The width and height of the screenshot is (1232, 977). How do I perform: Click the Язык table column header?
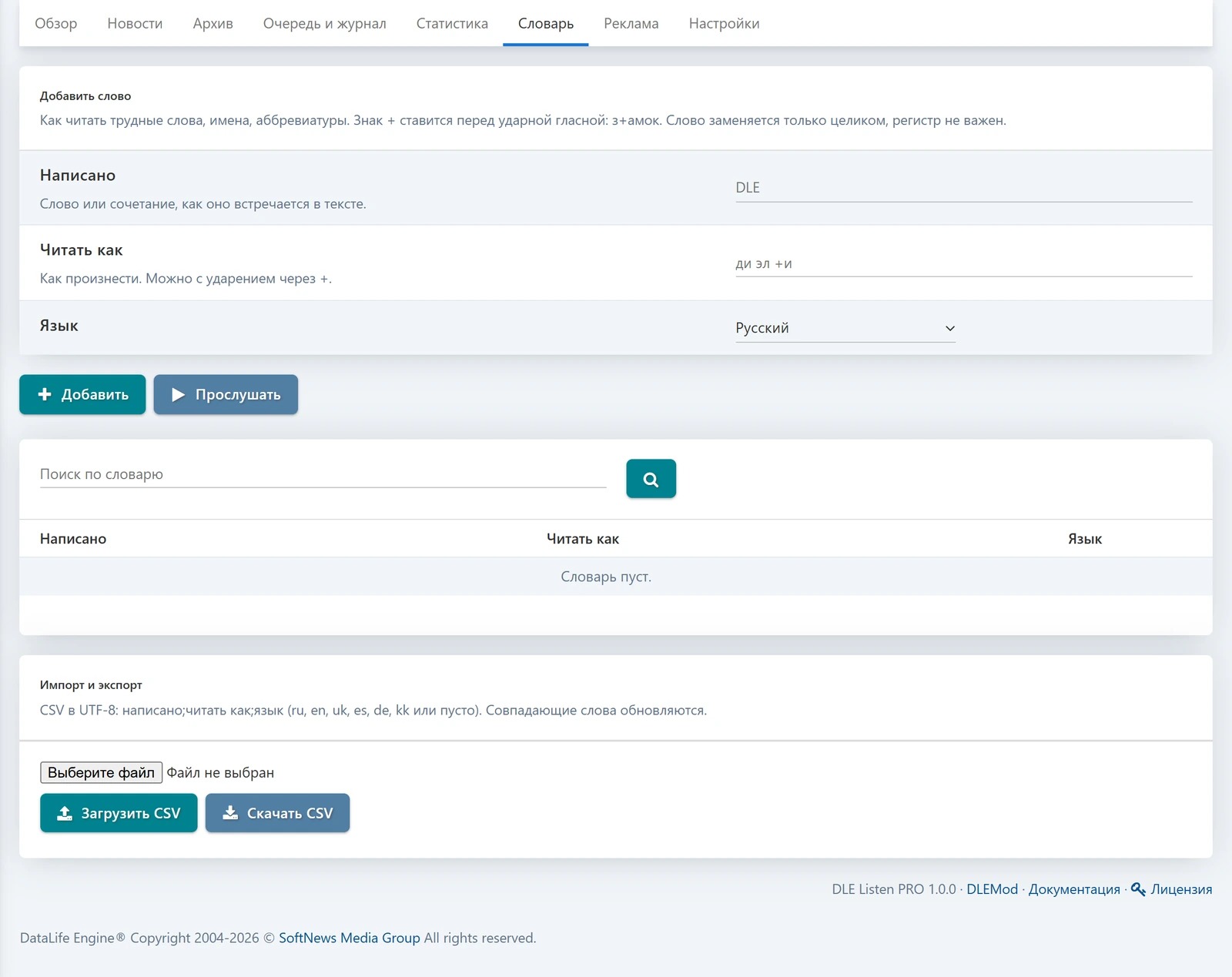coord(1085,539)
